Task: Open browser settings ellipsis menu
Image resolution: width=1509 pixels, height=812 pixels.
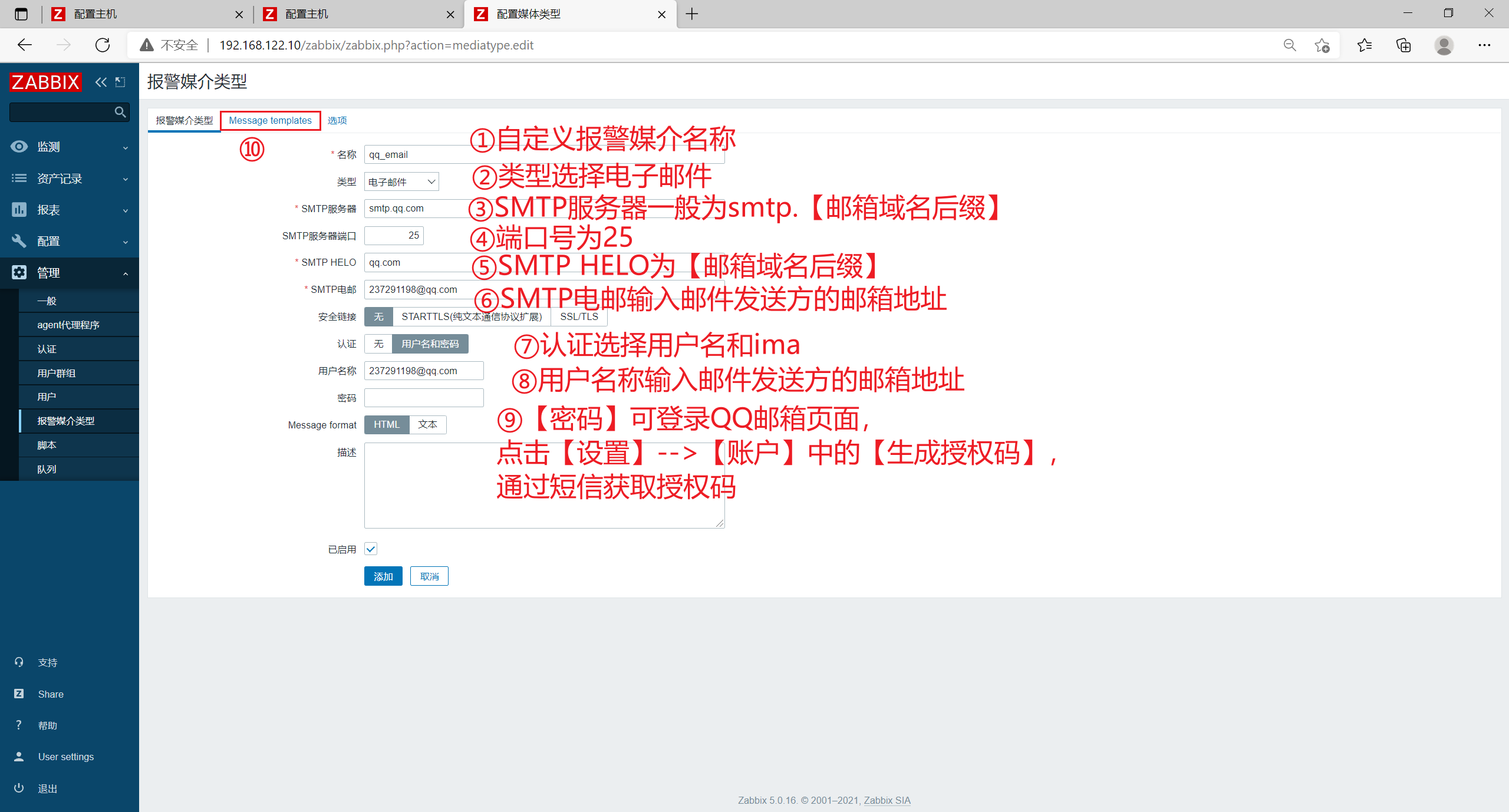Action: tap(1484, 45)
